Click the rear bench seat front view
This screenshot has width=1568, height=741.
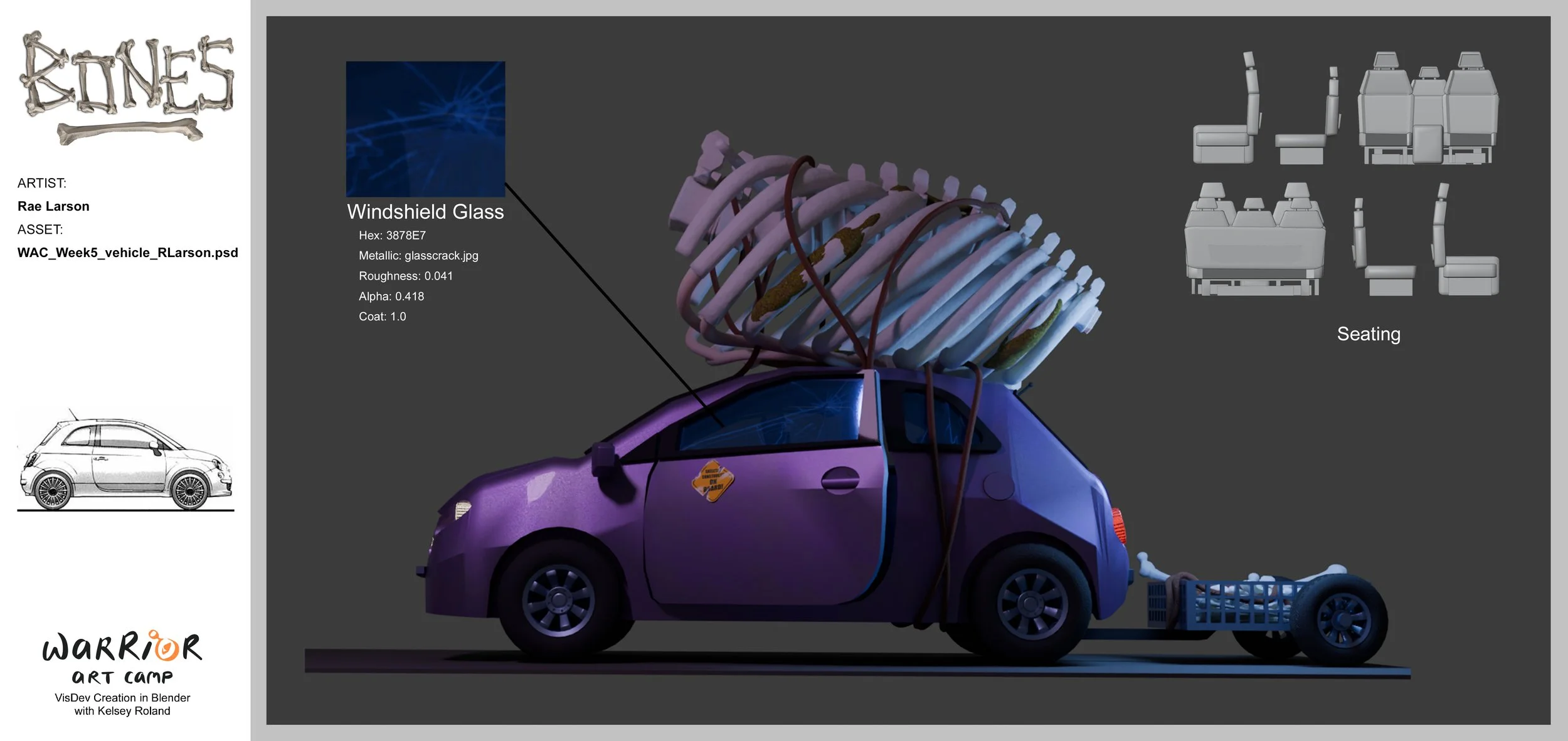coord(1254,241)
